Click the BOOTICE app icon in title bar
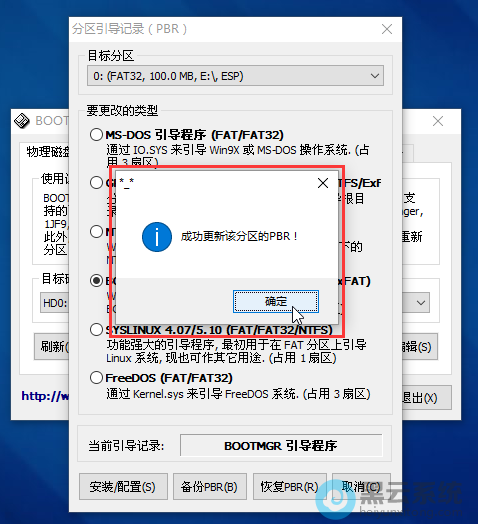This screenshot has width=478, height=524. pos(22,121)
